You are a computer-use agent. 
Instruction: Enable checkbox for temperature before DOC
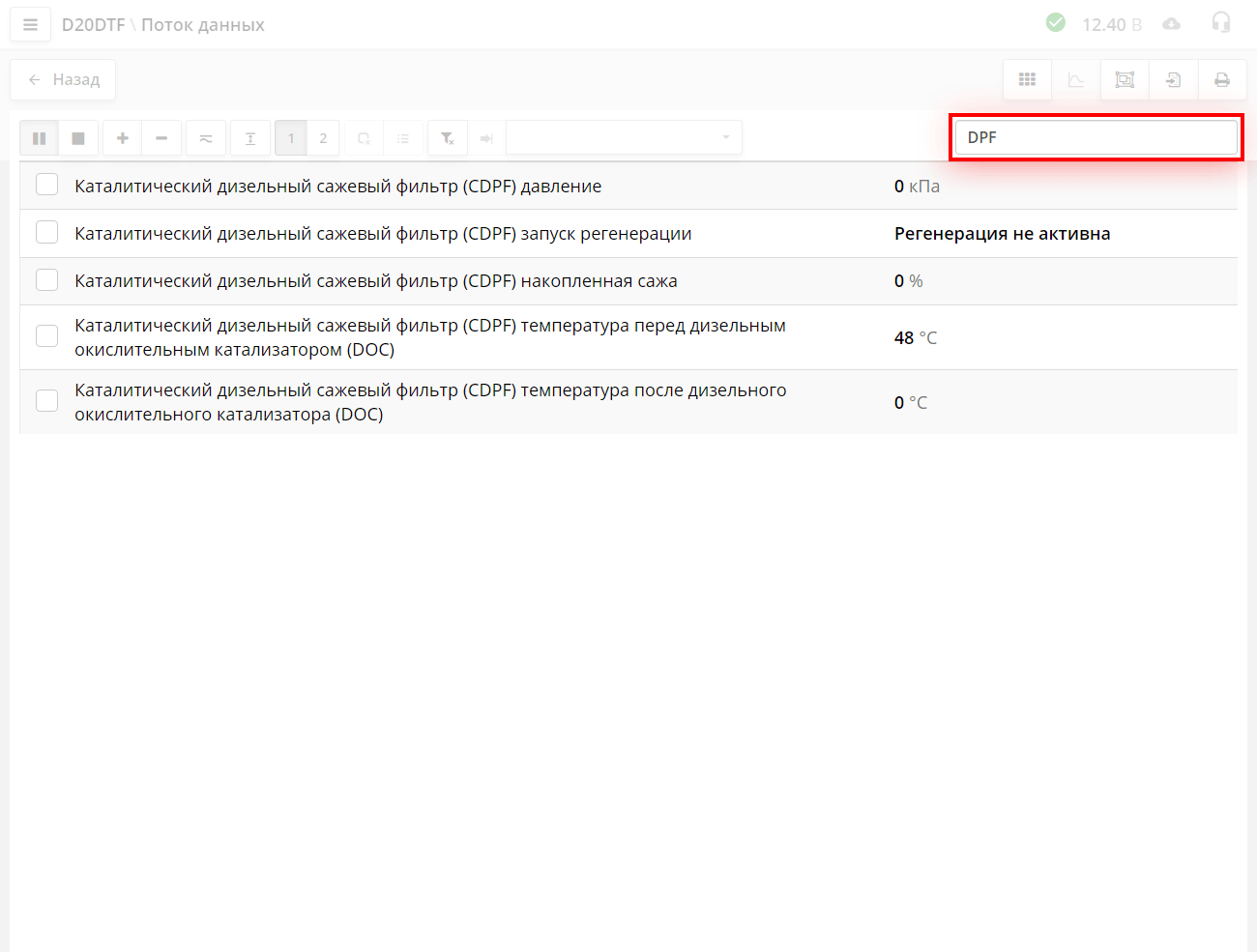pyautogui.click(x=46, y=336)
